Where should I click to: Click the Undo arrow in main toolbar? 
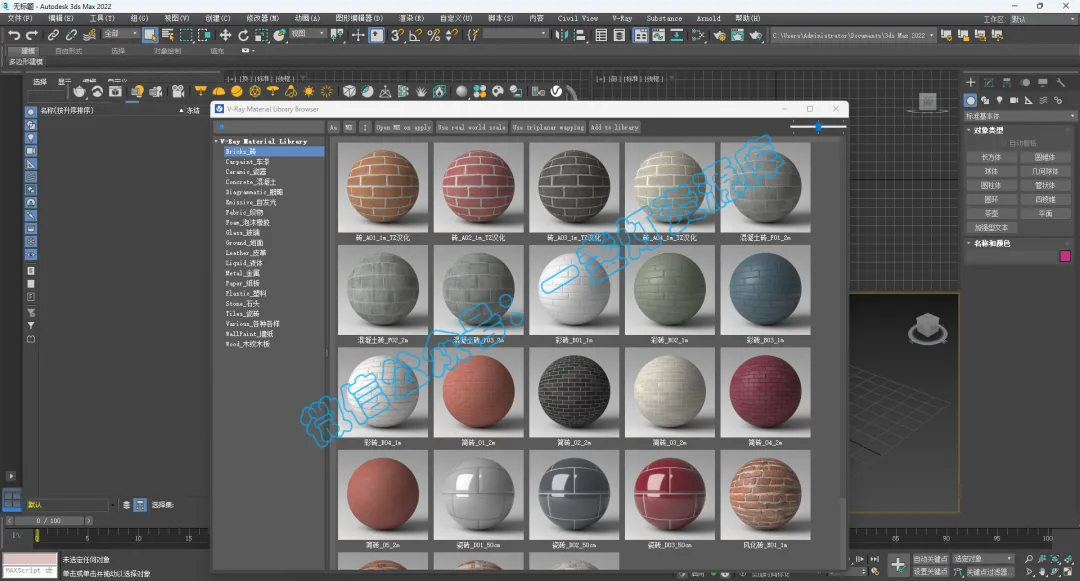[x=13, y=35]
